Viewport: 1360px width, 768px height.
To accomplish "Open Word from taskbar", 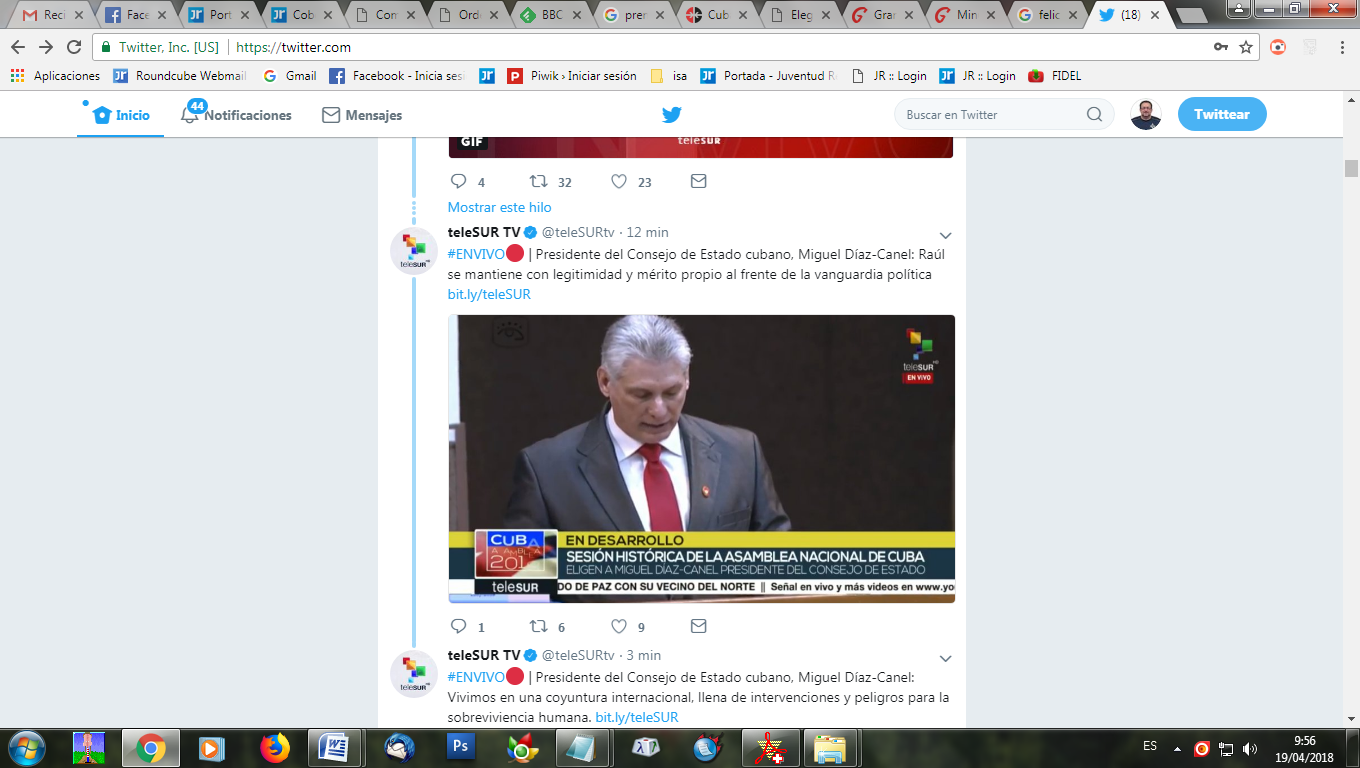I will 334,748.
